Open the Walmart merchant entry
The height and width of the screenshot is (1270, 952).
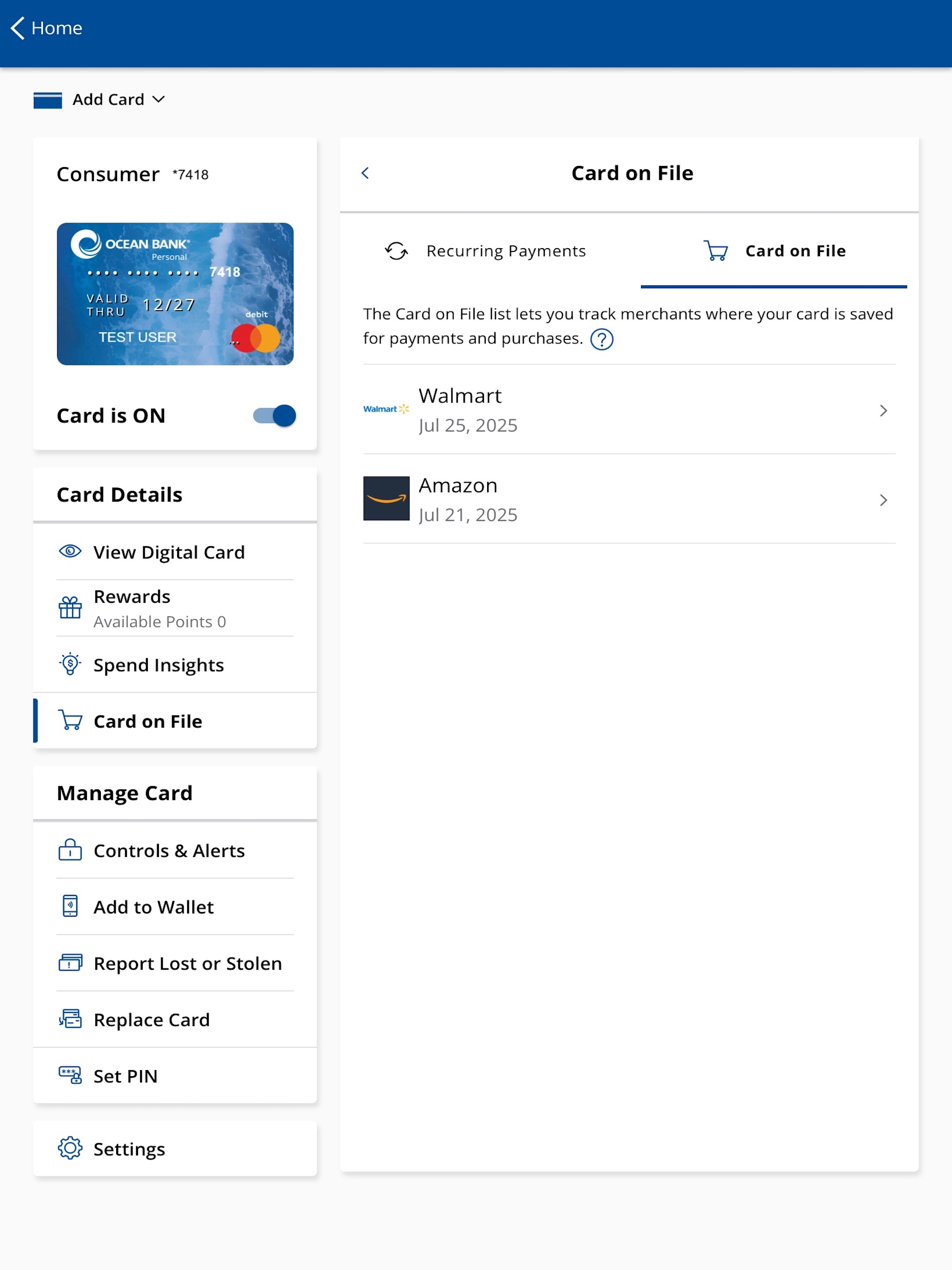pyautogui.click(x=629, y=410)
